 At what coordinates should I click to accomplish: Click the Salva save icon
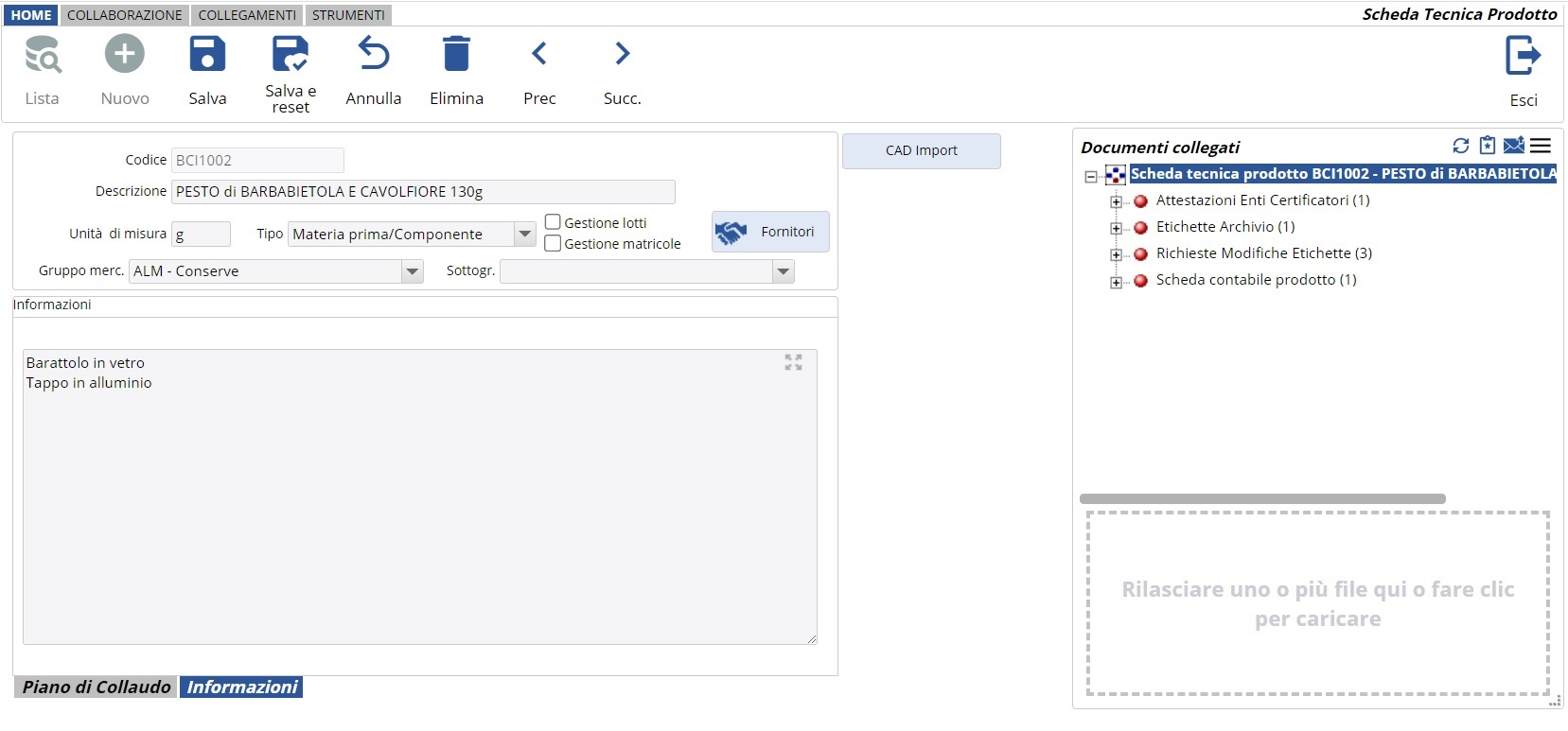207,55
